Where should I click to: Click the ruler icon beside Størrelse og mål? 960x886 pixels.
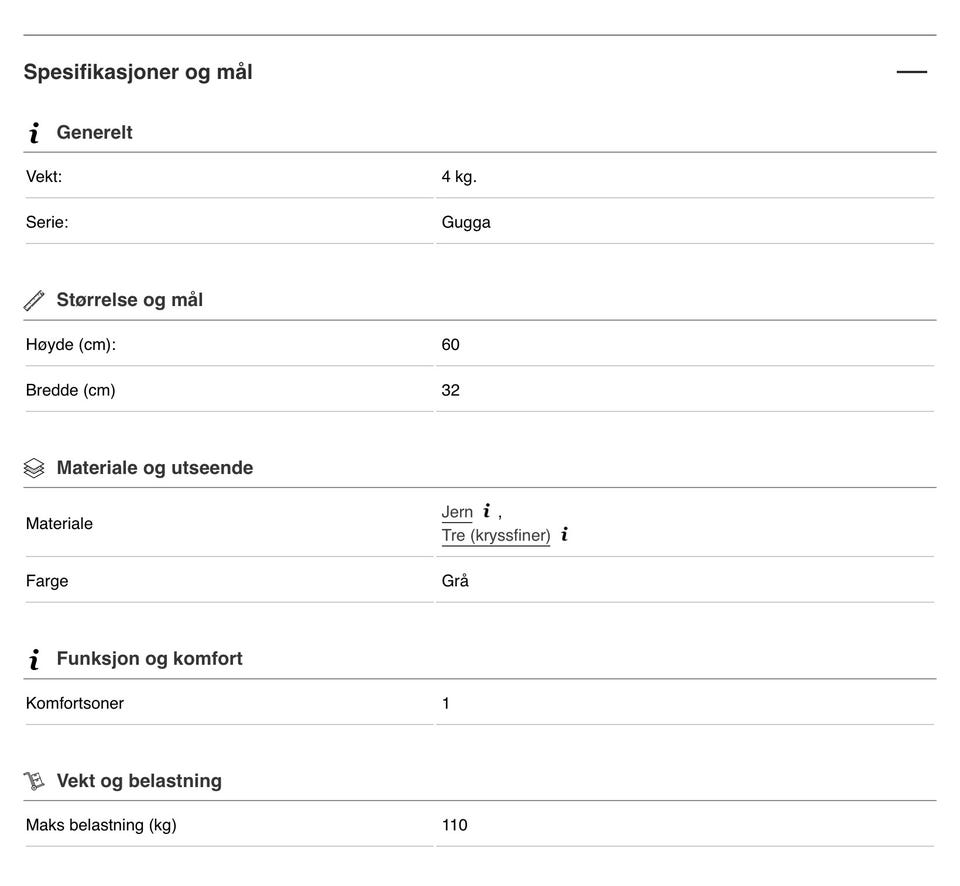[34, 300]
